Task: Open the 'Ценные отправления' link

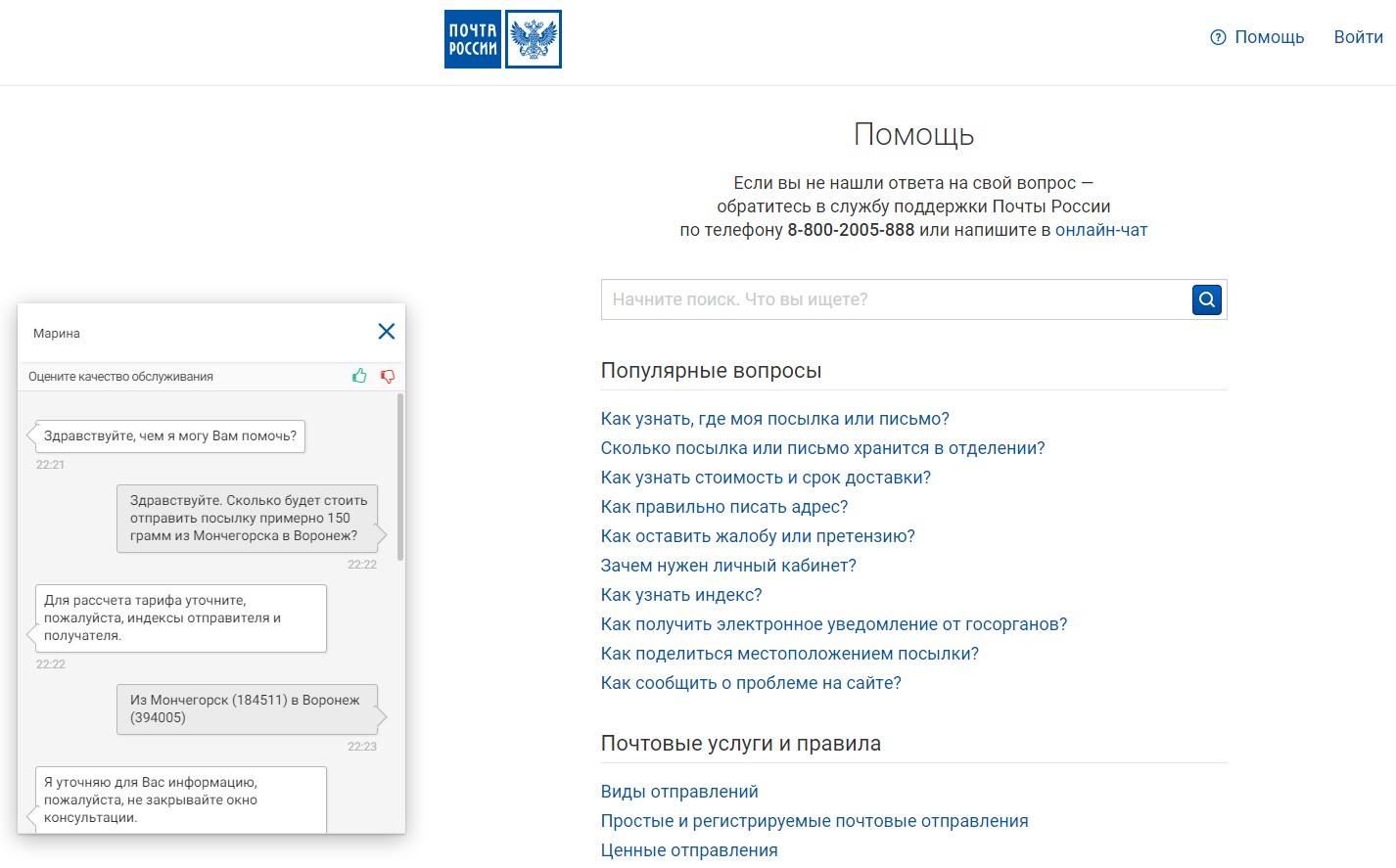Action: tap(689, 850)
